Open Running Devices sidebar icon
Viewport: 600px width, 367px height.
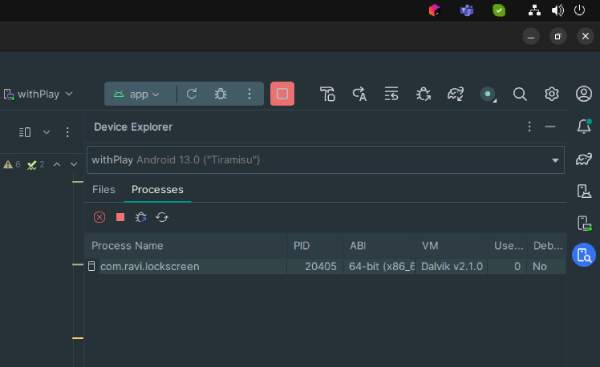pyautogui.click(x=584, y=223)
